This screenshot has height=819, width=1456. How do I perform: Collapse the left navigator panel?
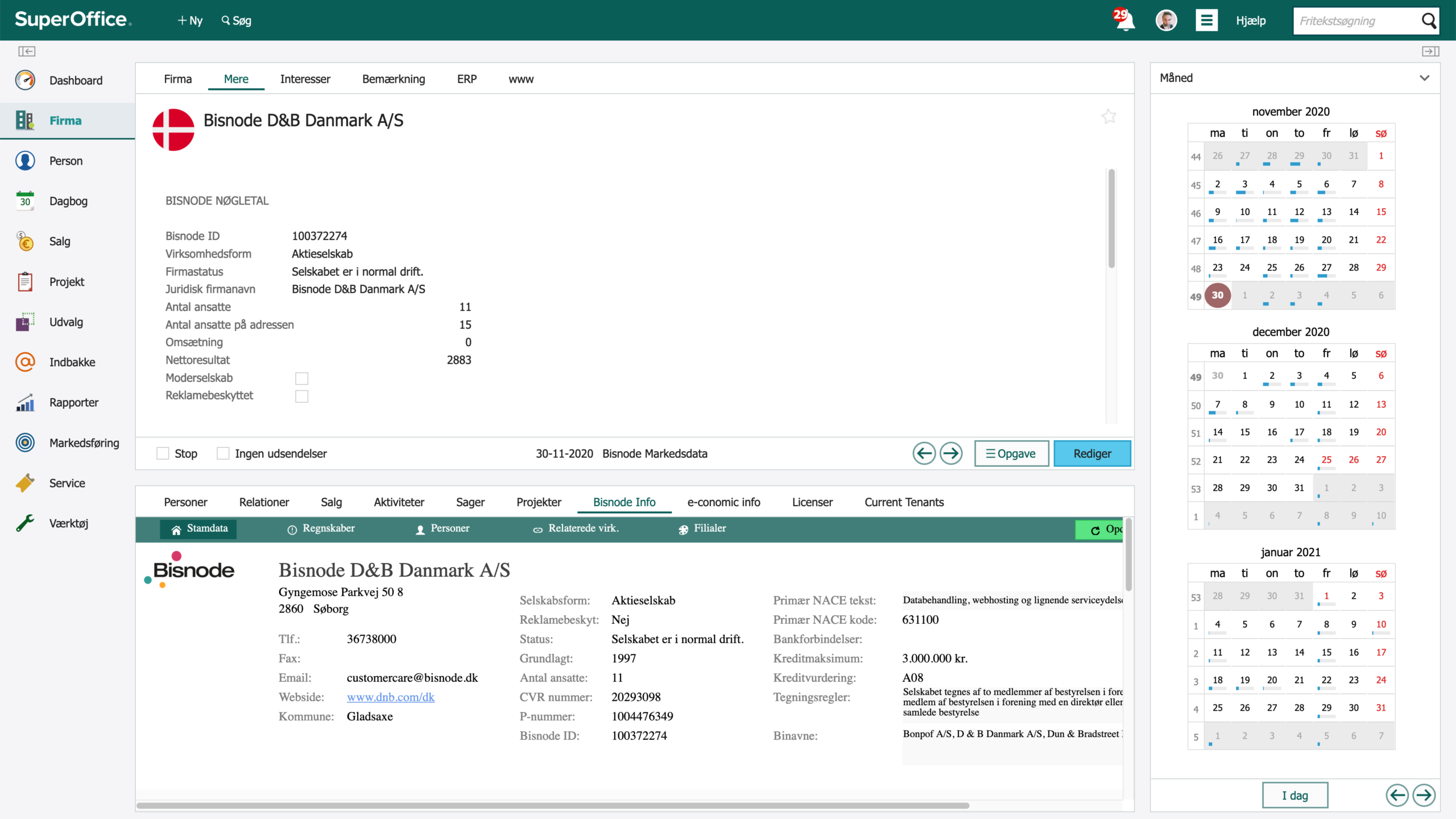click(x=27, y=51)
